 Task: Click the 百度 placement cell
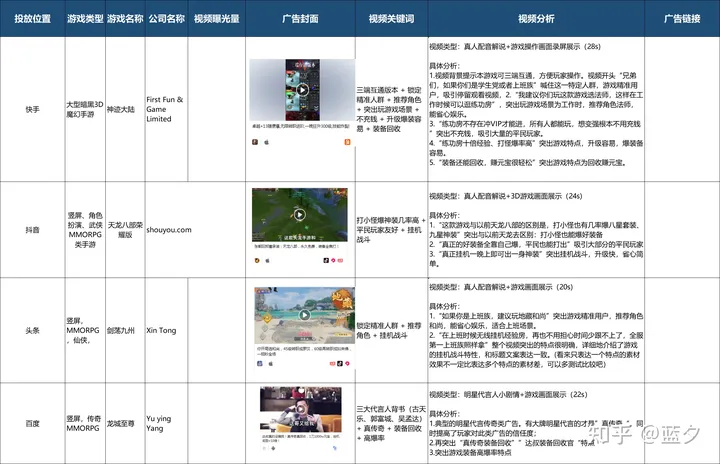[x=32, y=423]
